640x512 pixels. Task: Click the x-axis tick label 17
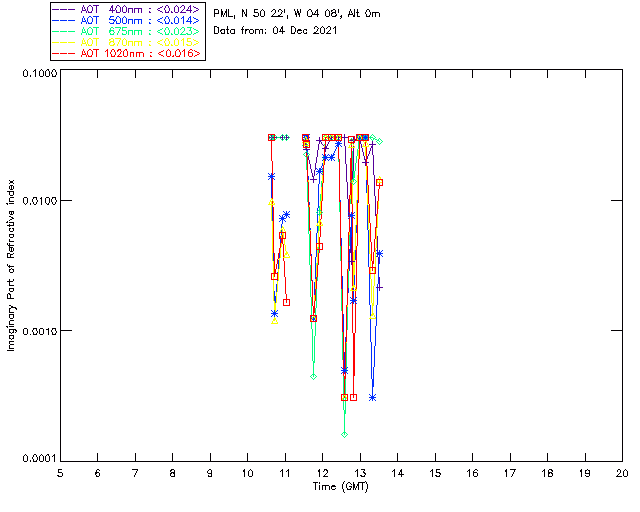tap(510, 473)
